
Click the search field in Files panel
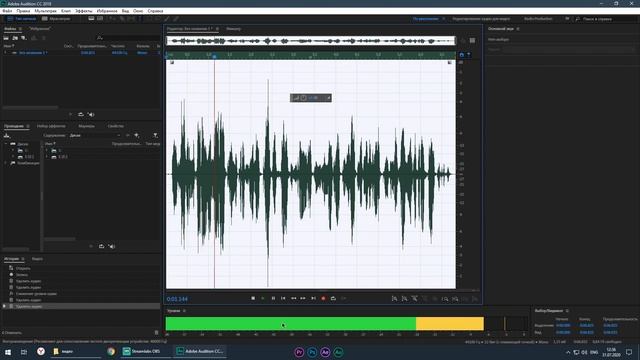point(129,38)
